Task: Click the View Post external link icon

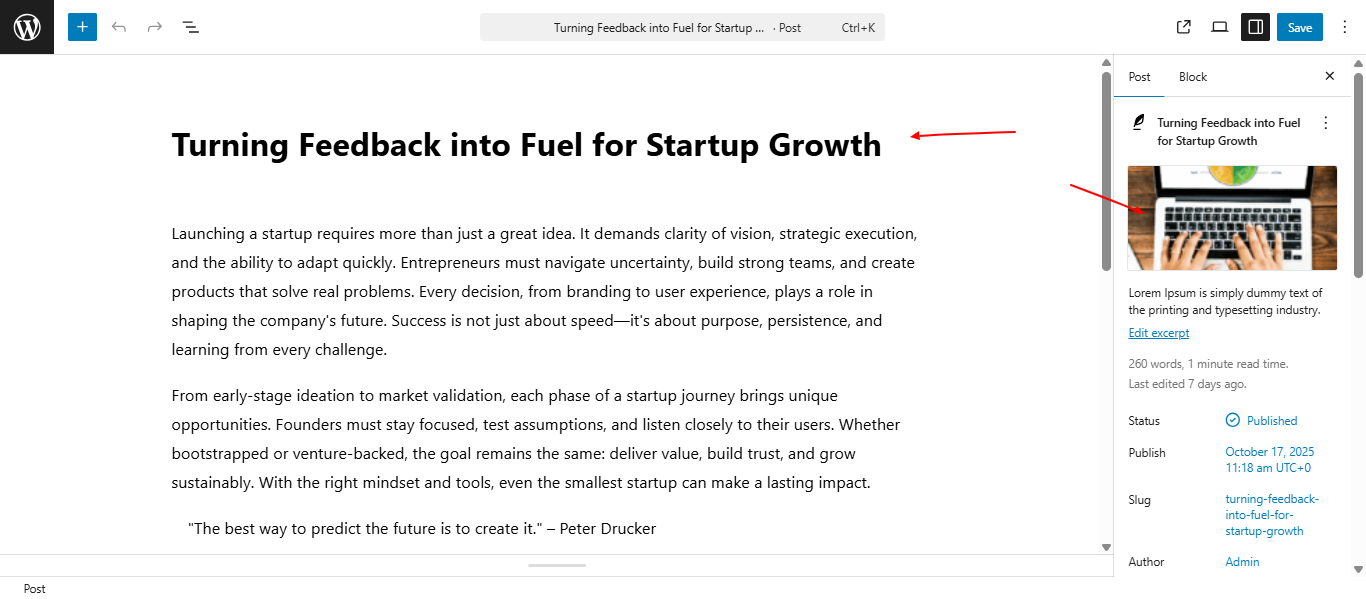Action: (x=1184, y=27)
